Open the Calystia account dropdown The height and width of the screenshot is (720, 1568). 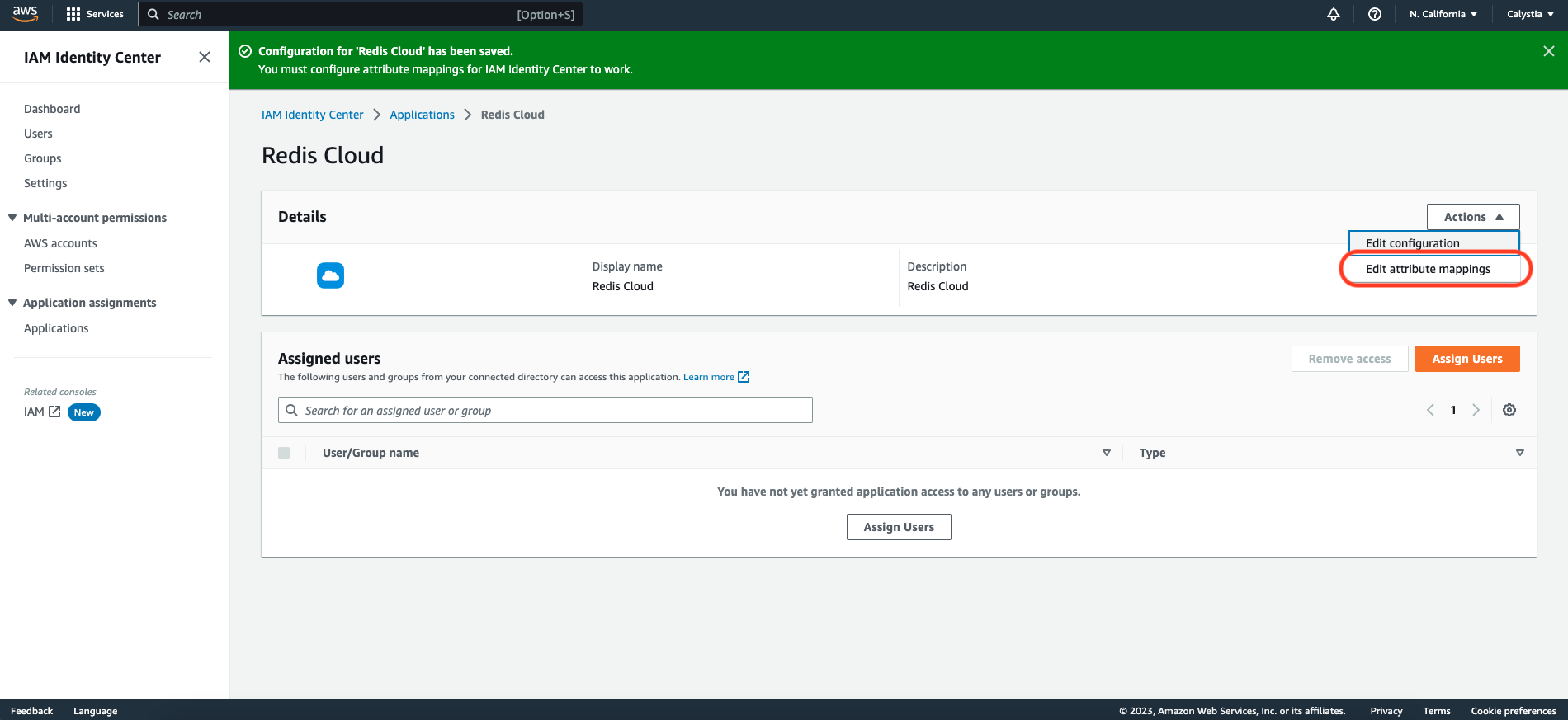coord(1529,14)
